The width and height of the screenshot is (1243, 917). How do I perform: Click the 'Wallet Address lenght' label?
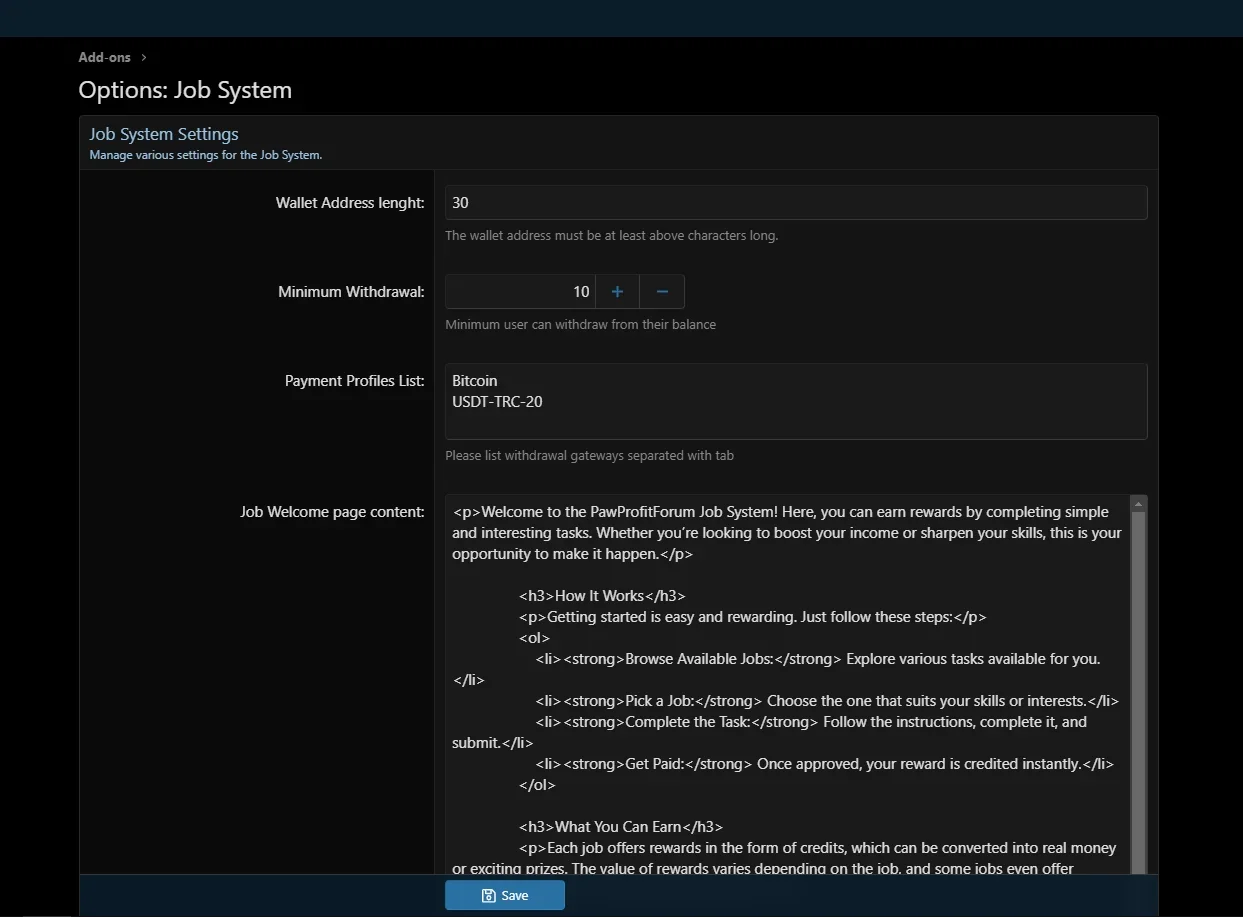pos(350,203)
